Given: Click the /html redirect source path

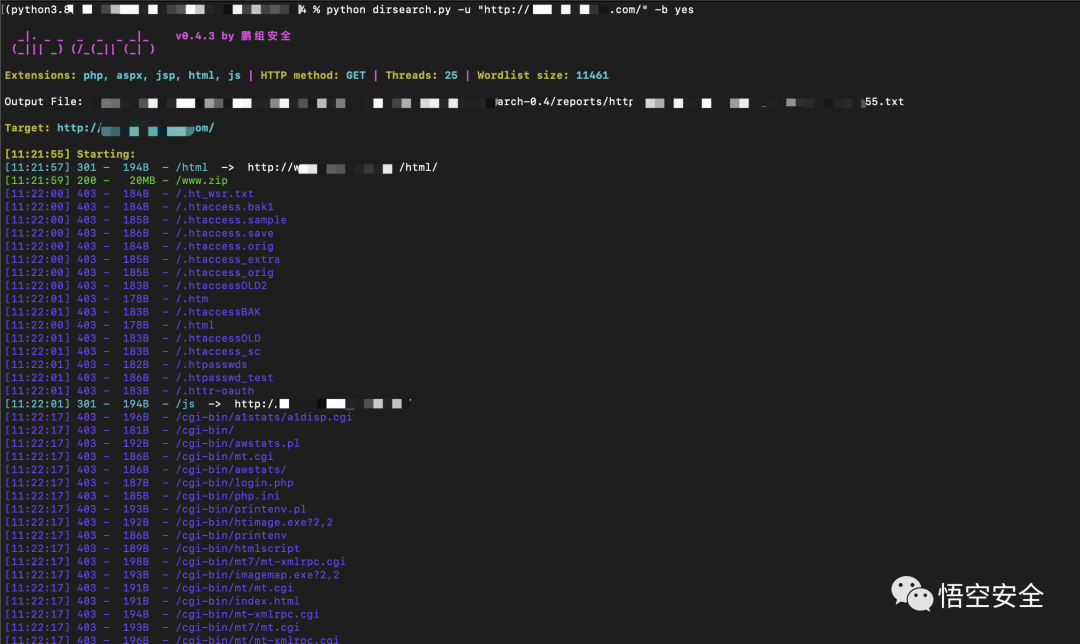Looking at the screenshot, I should click(191, 167).
